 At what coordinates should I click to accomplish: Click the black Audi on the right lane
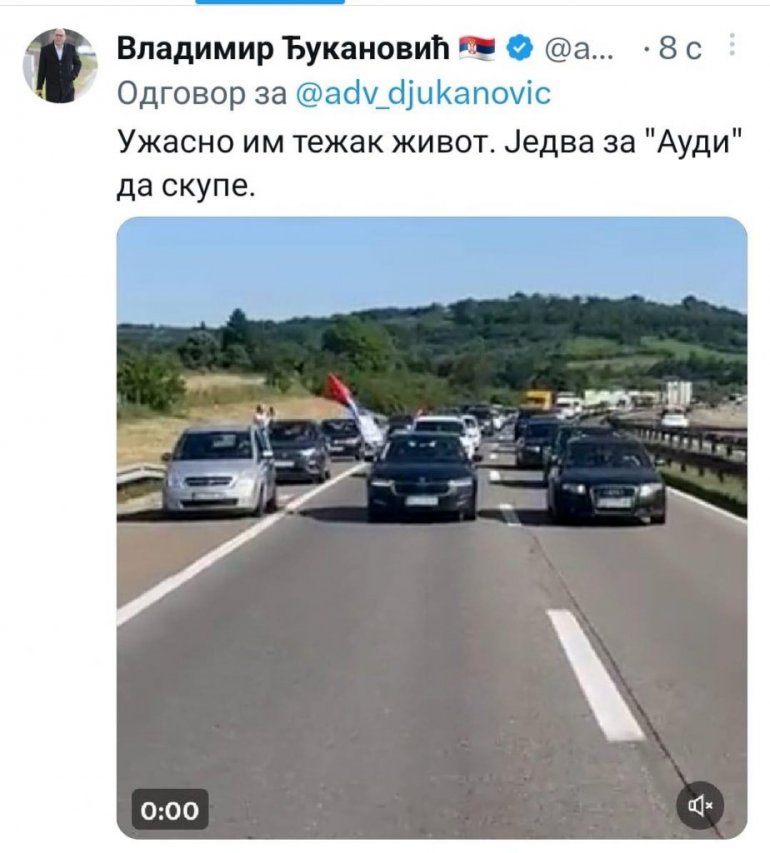coord(606,479)
